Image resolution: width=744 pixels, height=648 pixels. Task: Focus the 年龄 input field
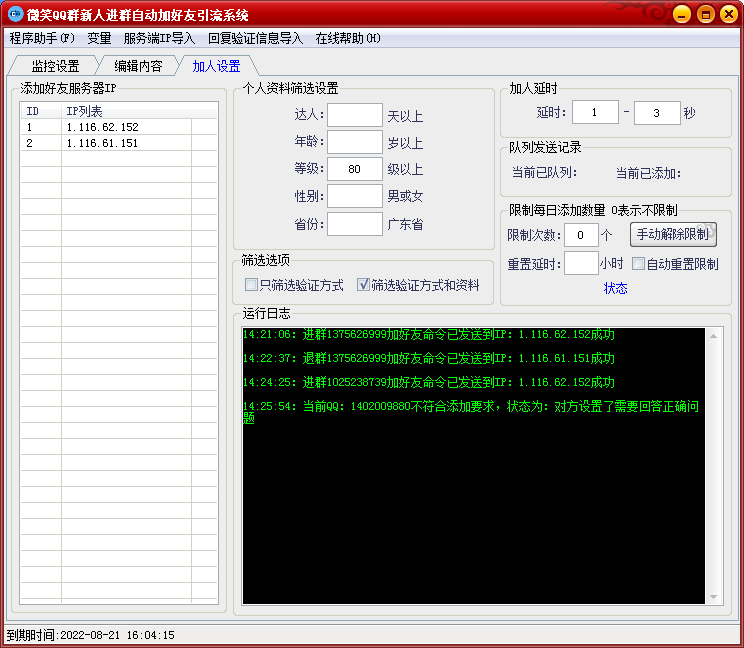355,142
